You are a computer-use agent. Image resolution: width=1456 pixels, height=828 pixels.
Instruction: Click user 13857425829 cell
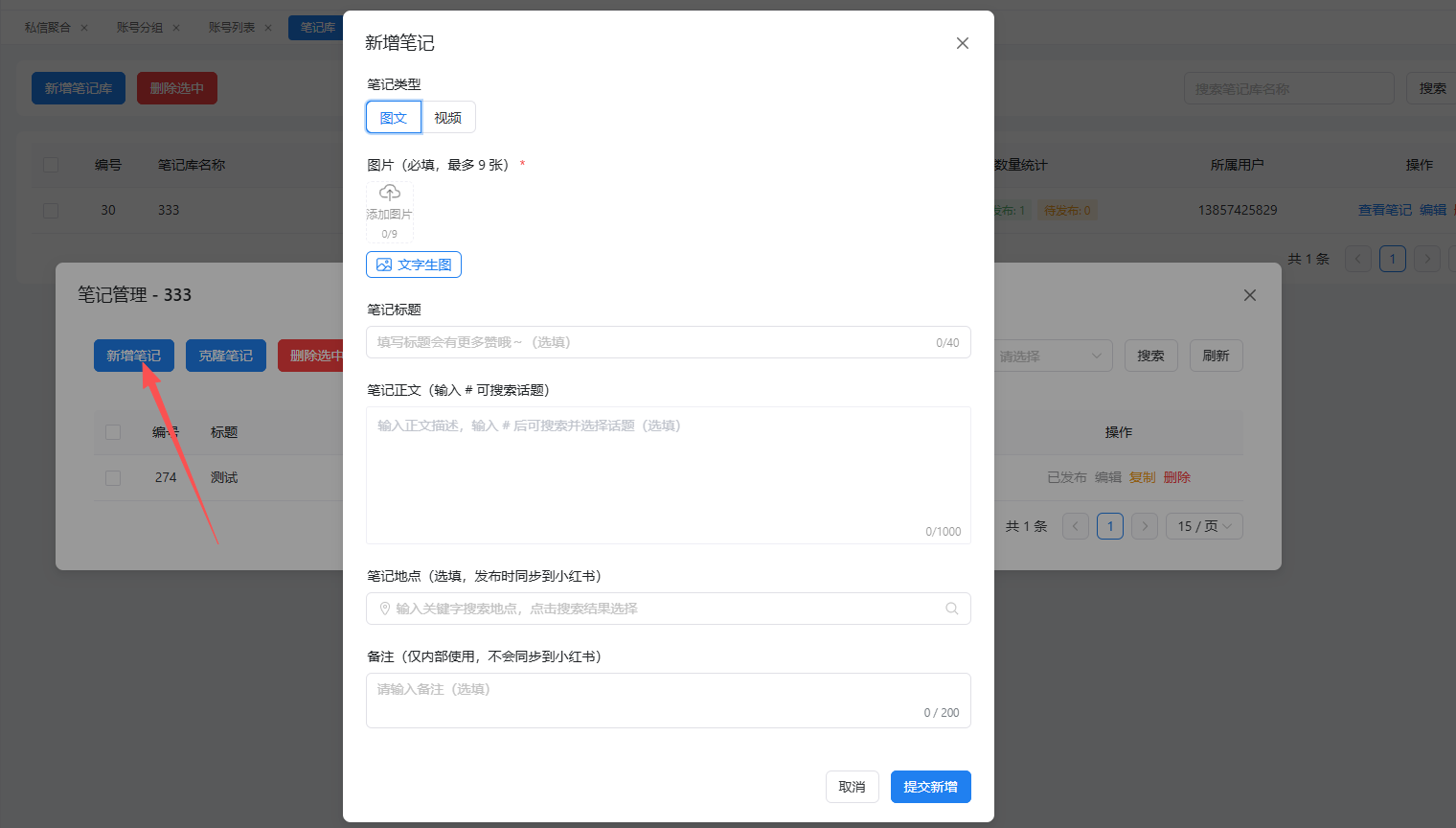(1238, 210)
